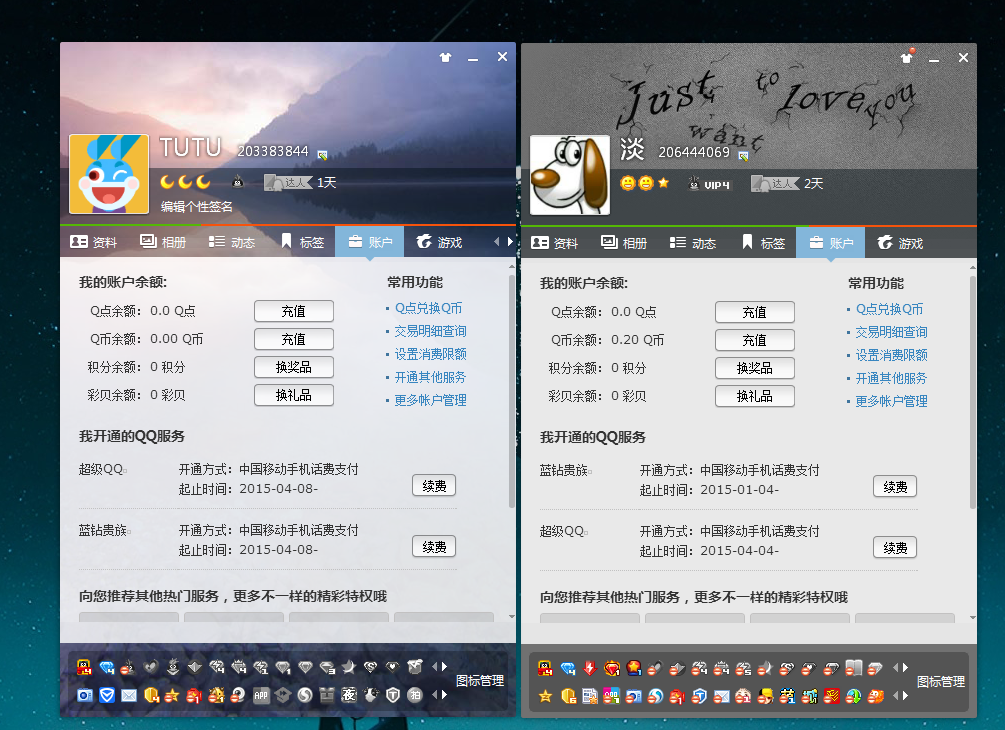Show previous tabs using left arrow in TUTU tab bar
This screenshot has width=1005, height=730.
click(x=496, y=242)
